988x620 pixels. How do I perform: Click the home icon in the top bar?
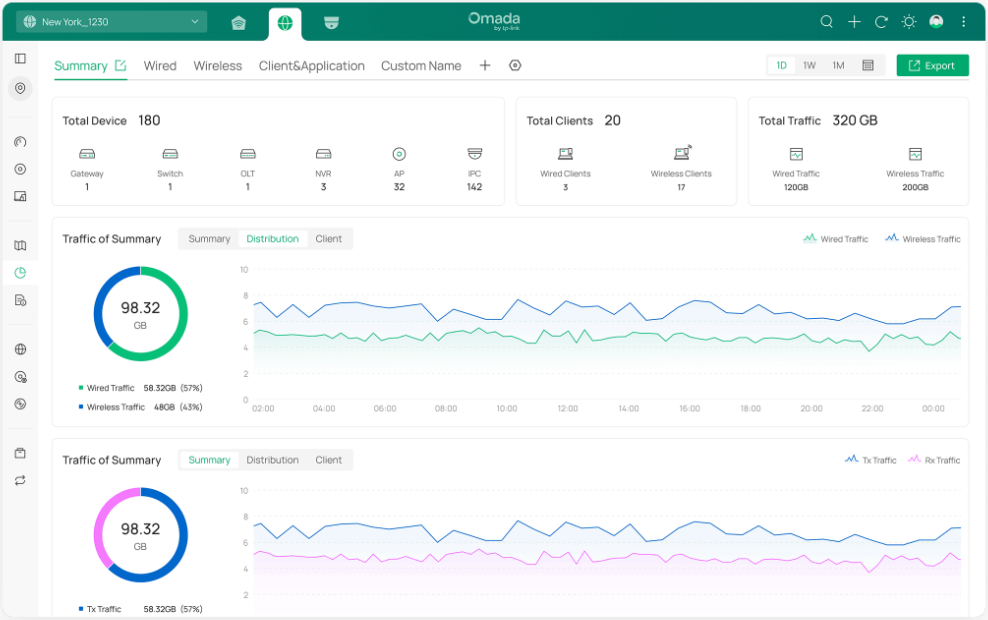(x=238, y=21)
